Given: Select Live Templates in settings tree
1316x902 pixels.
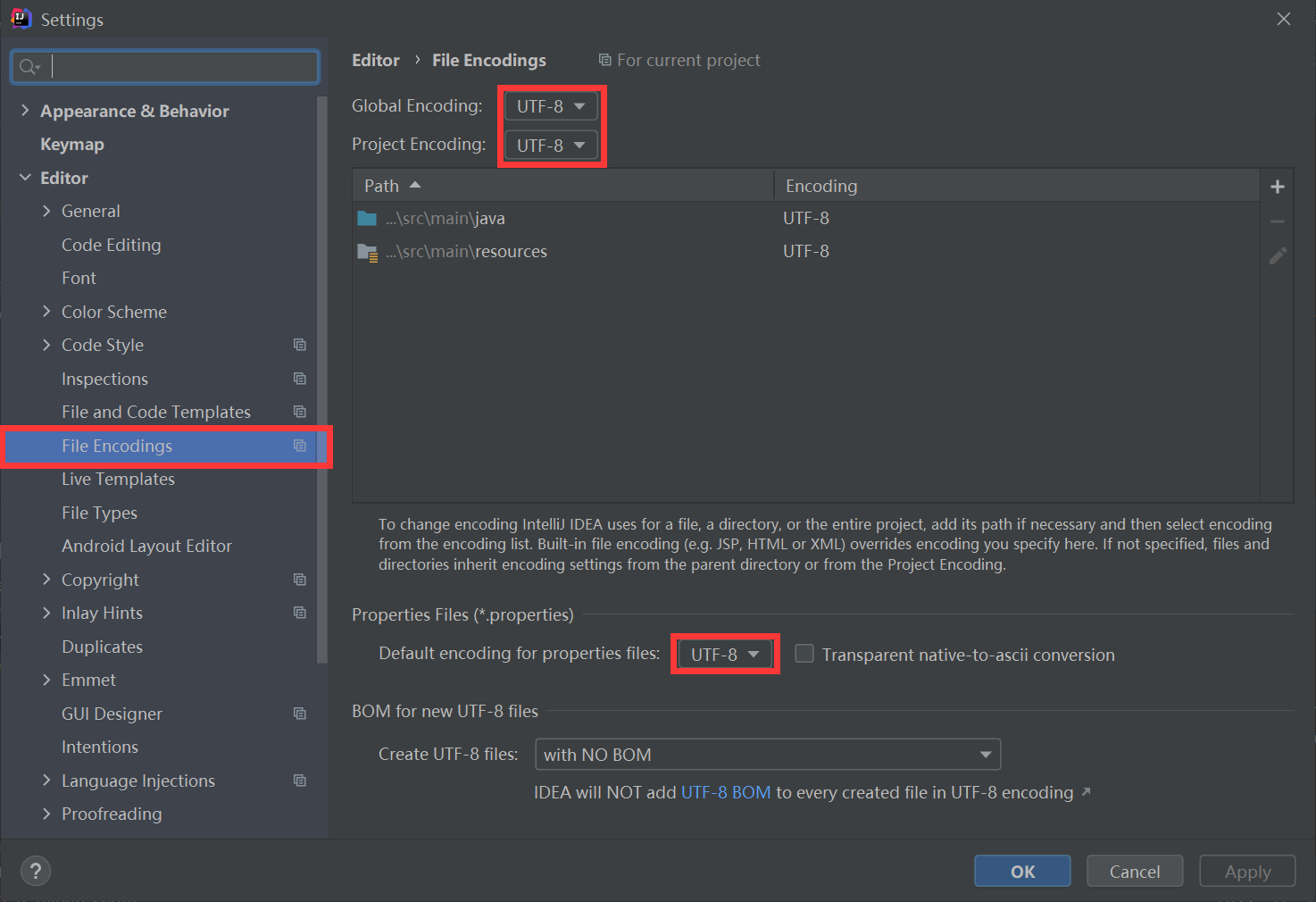Looking at the screenshot, I should coord(118,479).
